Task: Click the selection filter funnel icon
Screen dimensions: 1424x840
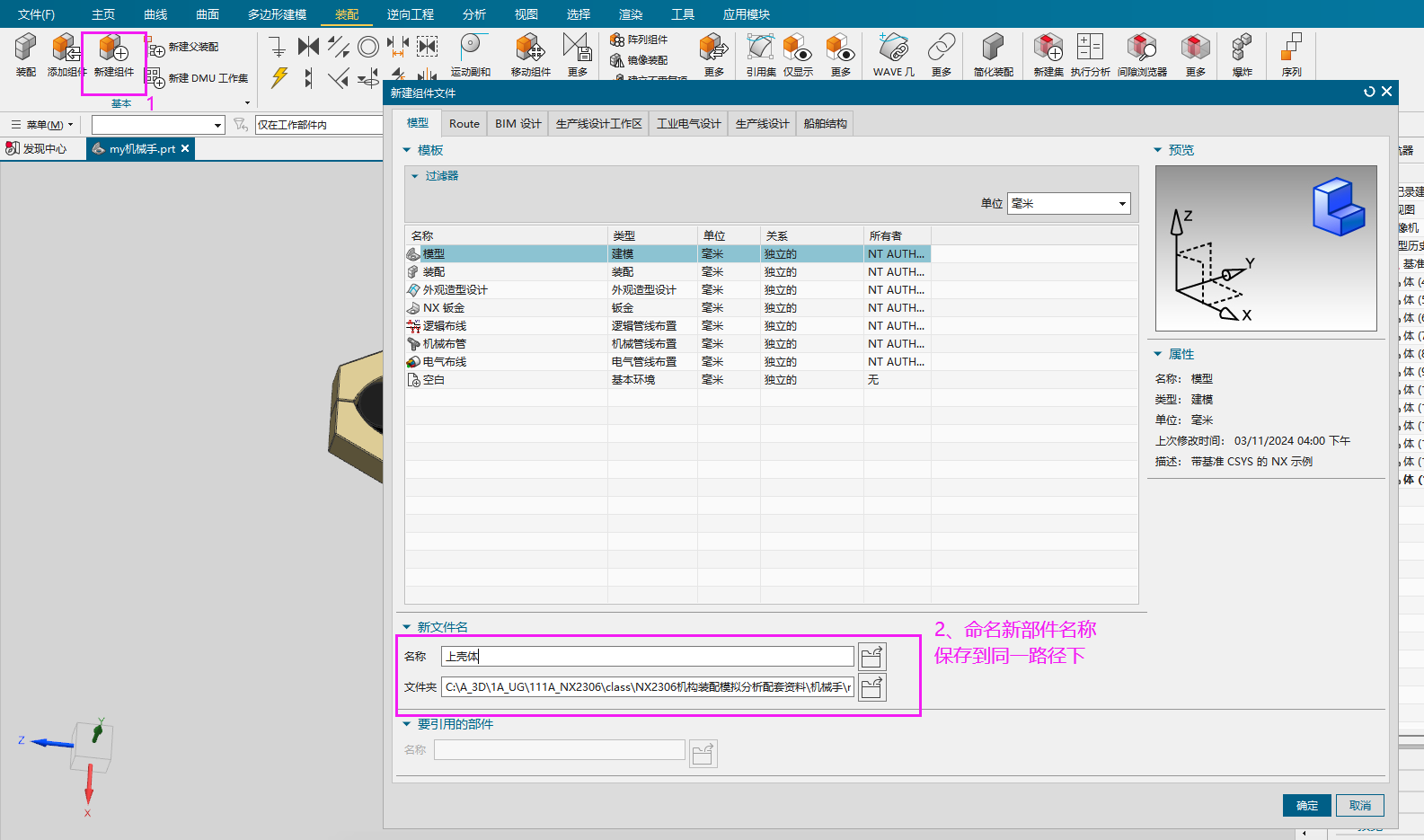Action: (x=241, y=125)
